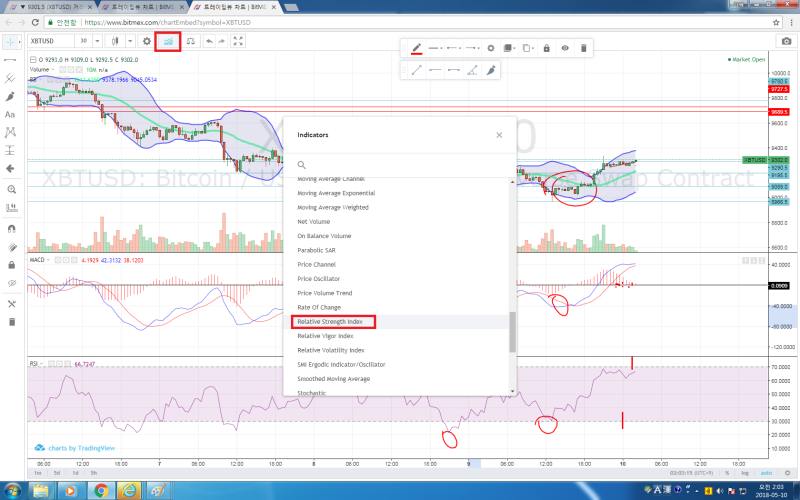
Task: Open the show object tree icon
Action: [x=11, y=304]
